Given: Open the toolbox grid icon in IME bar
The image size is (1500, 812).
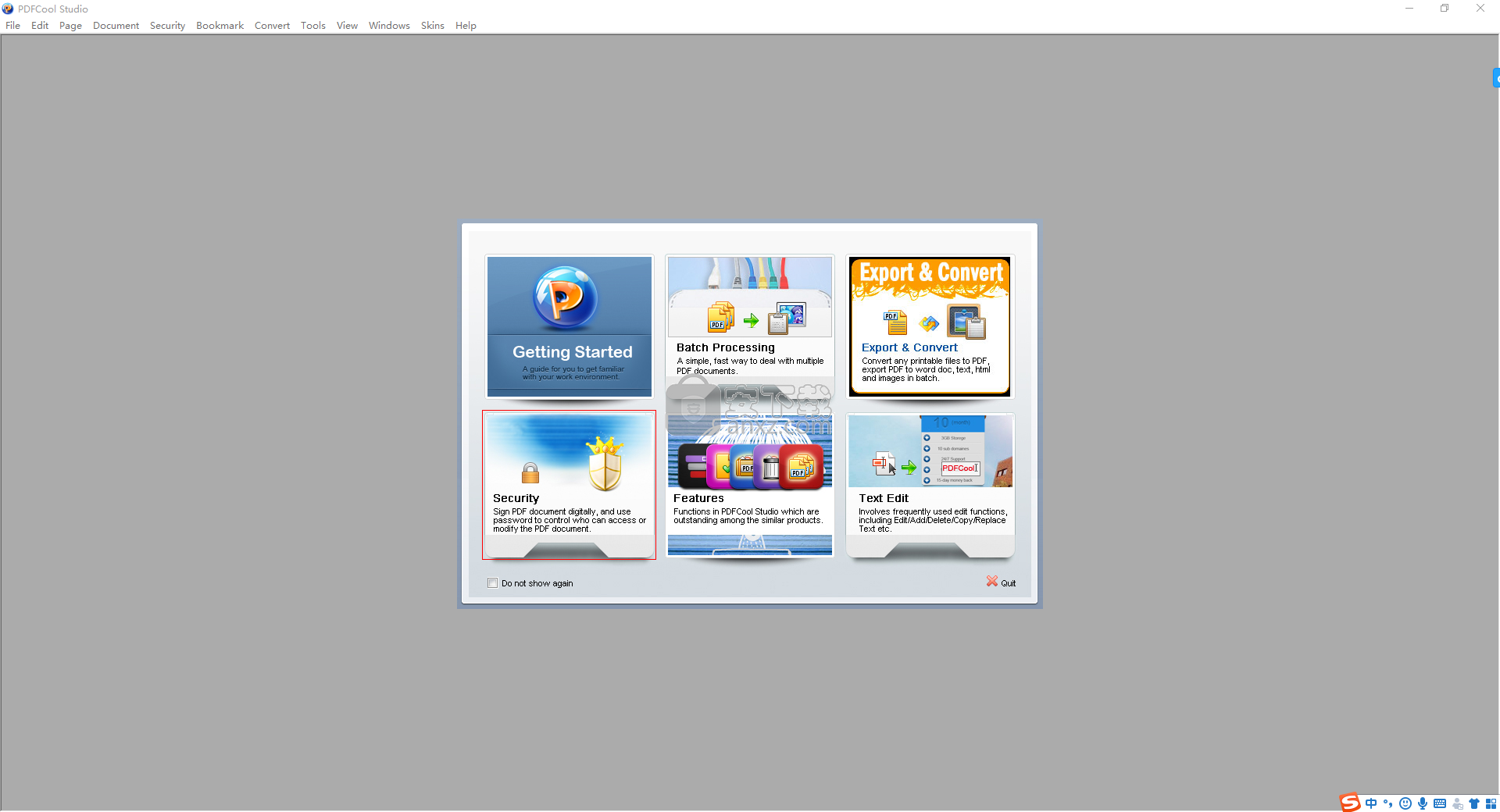Looking at the screenshot, I should tap(1491, 803).
